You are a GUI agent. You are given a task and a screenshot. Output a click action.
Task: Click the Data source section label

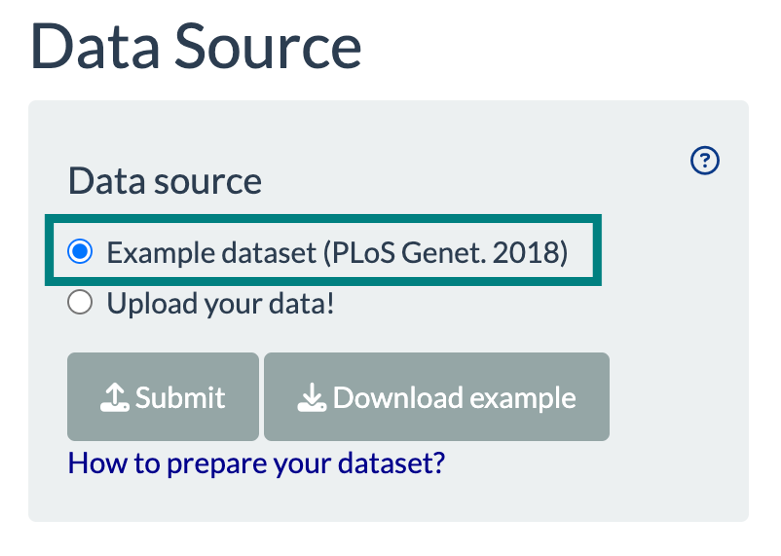tap(165, 181)
